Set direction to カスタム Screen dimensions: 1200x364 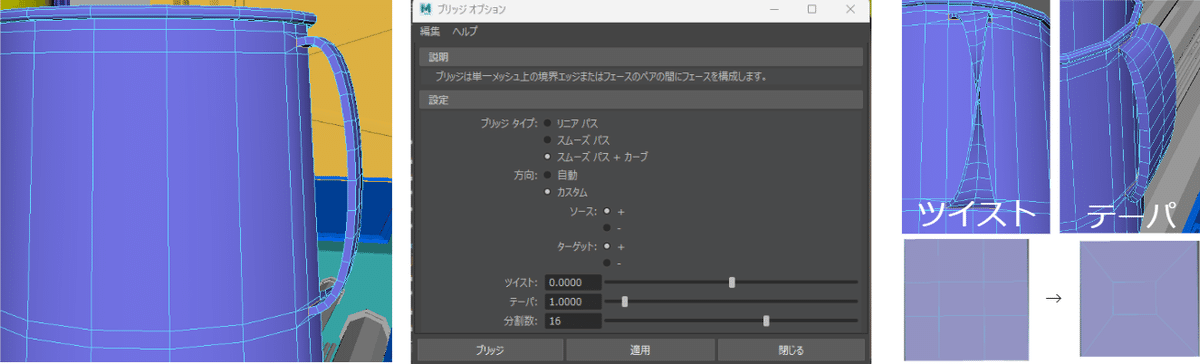[547, 192]
